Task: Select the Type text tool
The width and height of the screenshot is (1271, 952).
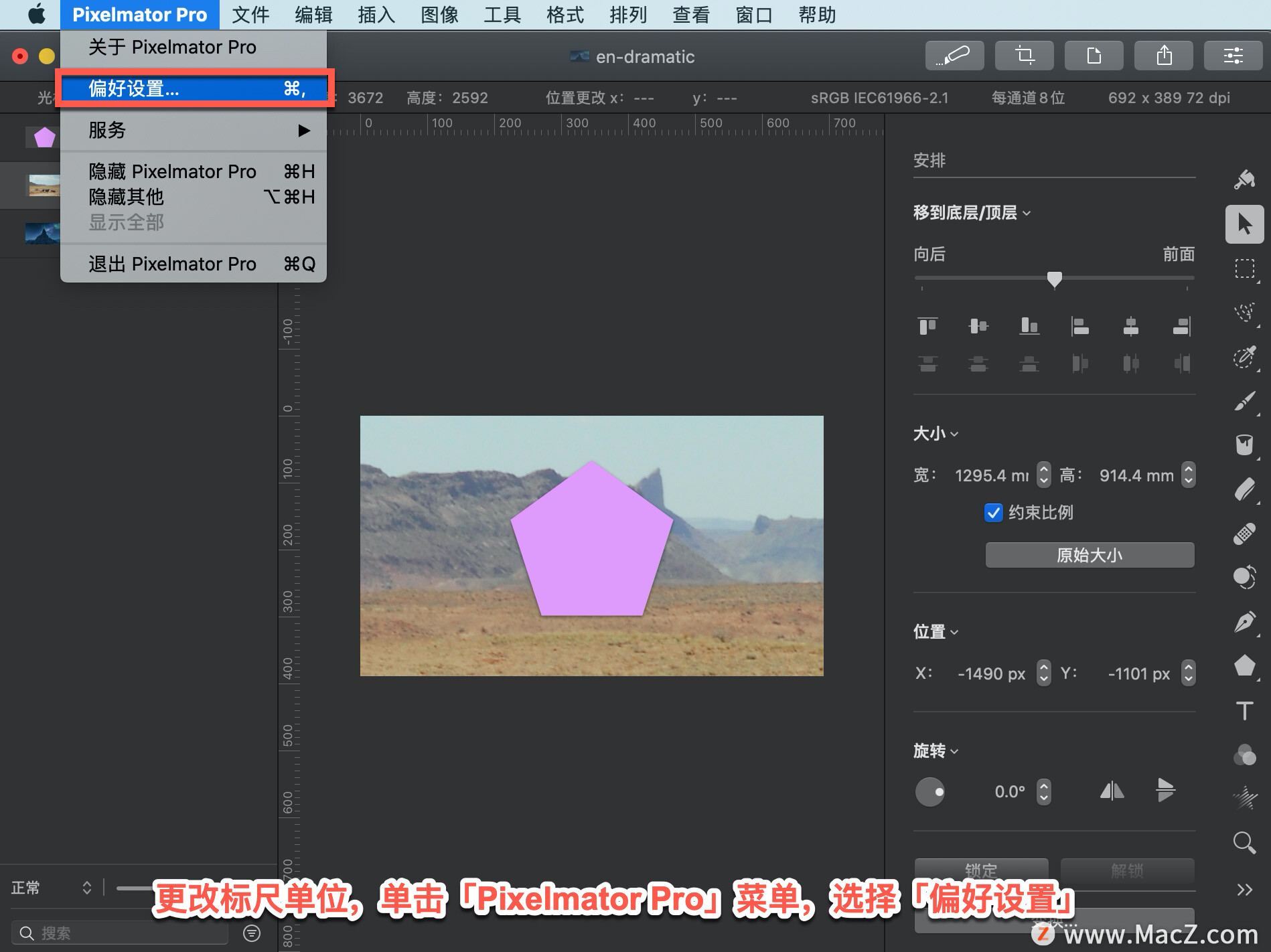Action: click(1244, 710)
